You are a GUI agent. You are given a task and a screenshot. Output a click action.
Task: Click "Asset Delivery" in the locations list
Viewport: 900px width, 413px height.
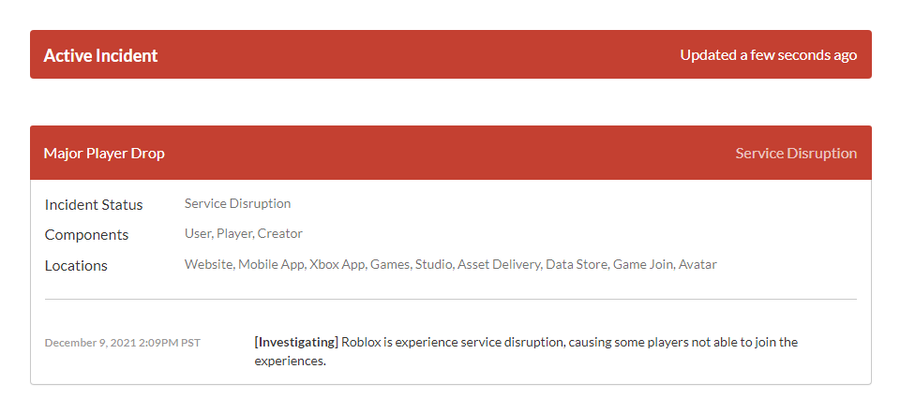tap(497, 265)
